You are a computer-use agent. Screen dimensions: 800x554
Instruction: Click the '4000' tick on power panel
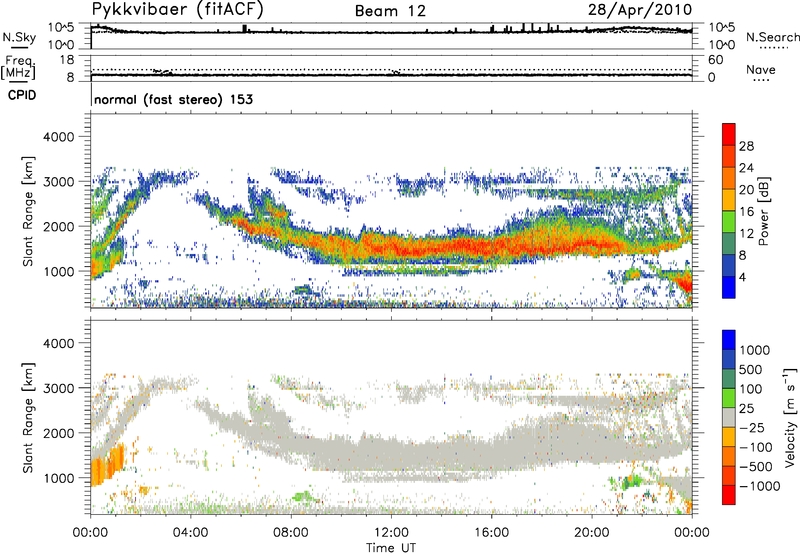pos(58,137)
